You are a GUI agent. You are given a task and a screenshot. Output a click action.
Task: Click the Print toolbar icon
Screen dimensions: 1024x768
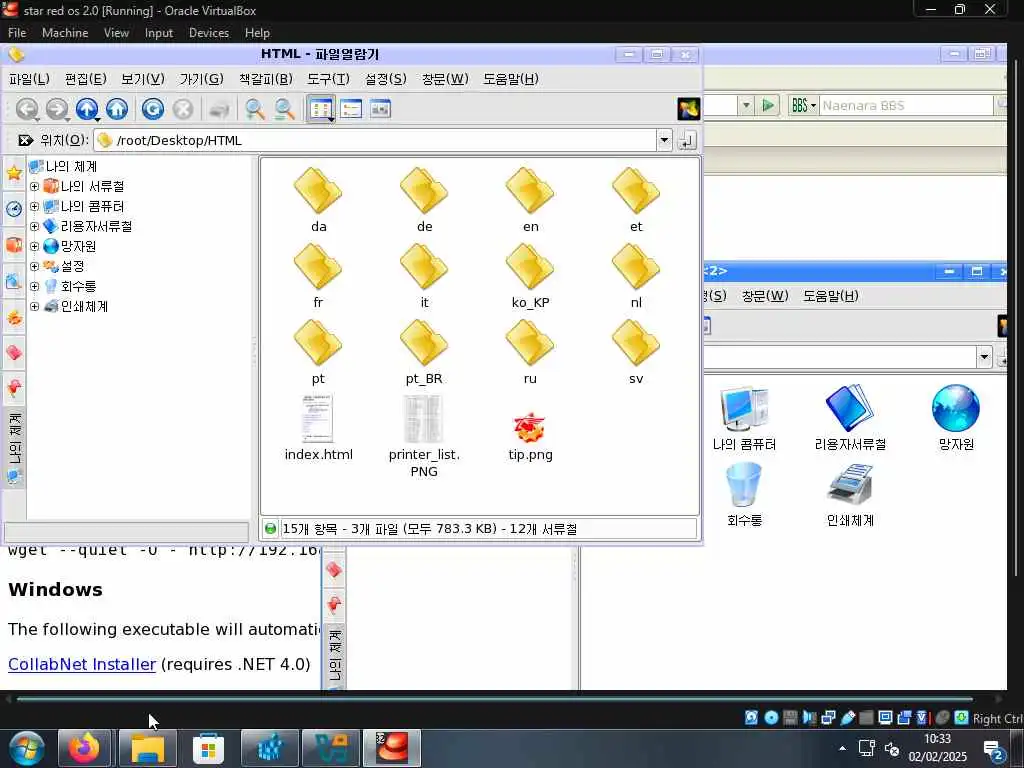[x=219, y=110]
